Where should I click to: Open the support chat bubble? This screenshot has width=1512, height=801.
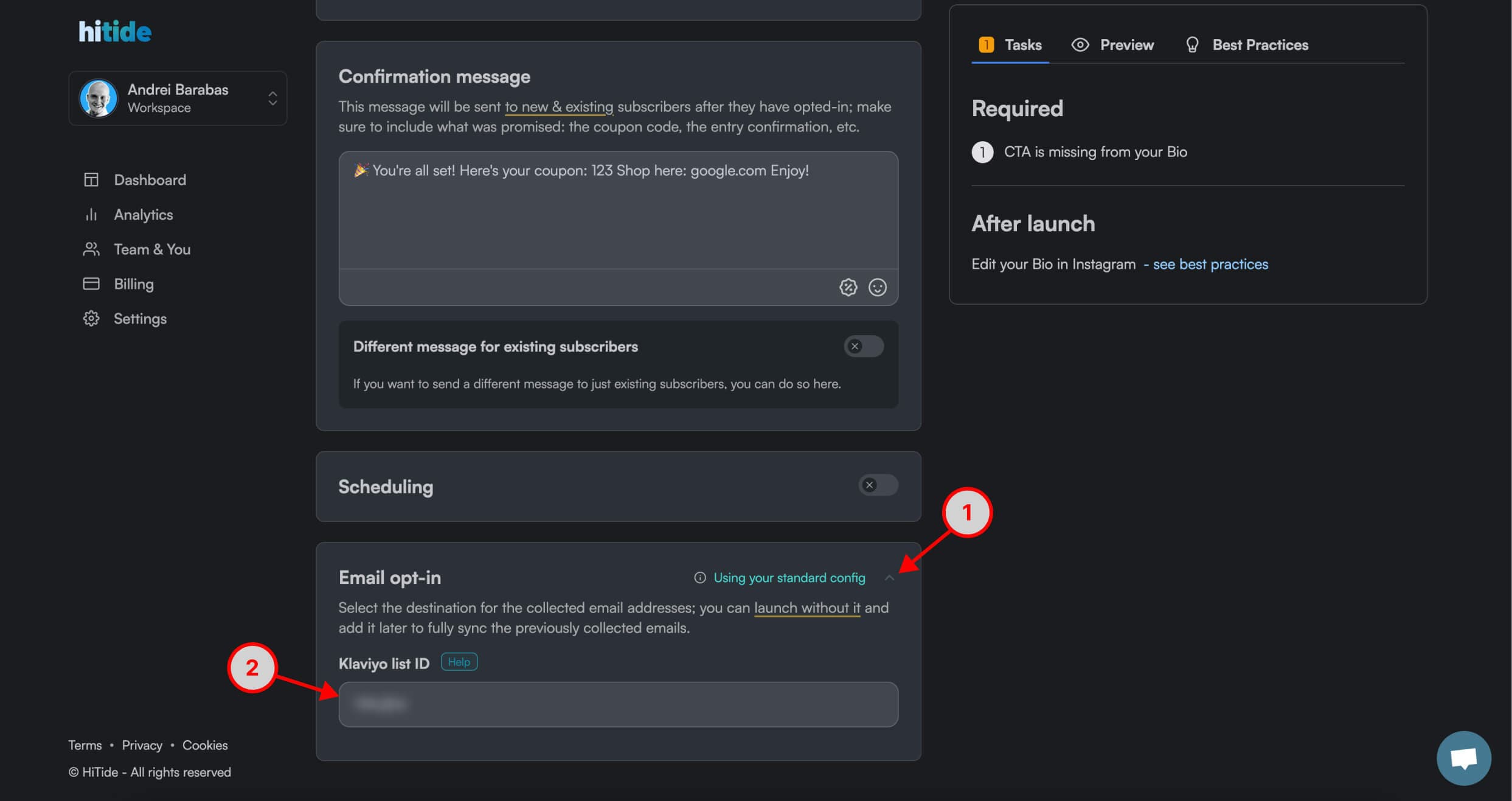(x=1463, y=758)
